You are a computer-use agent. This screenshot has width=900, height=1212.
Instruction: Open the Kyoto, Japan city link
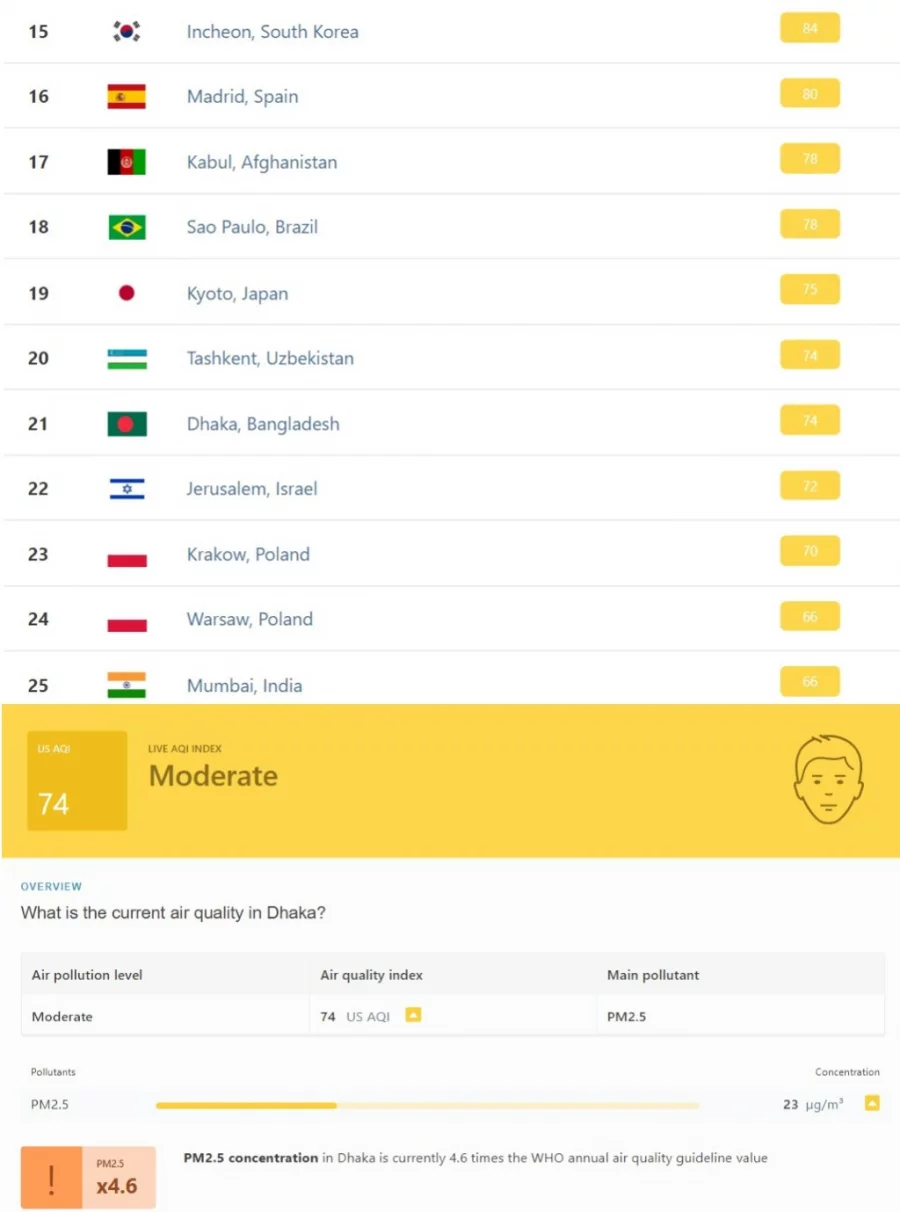click(x=237, y=294)
